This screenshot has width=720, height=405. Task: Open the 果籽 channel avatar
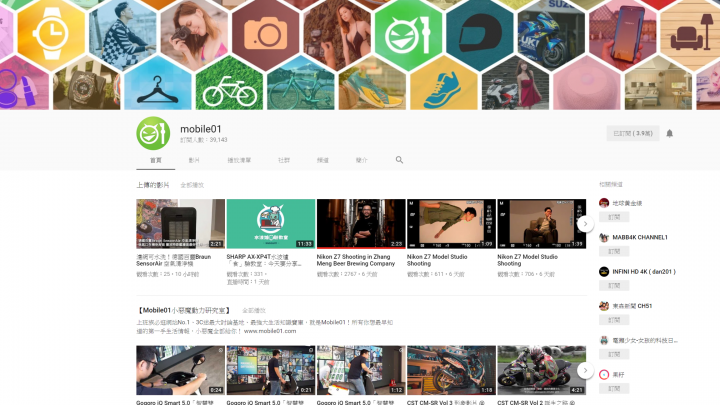click(x=604, y=374)
